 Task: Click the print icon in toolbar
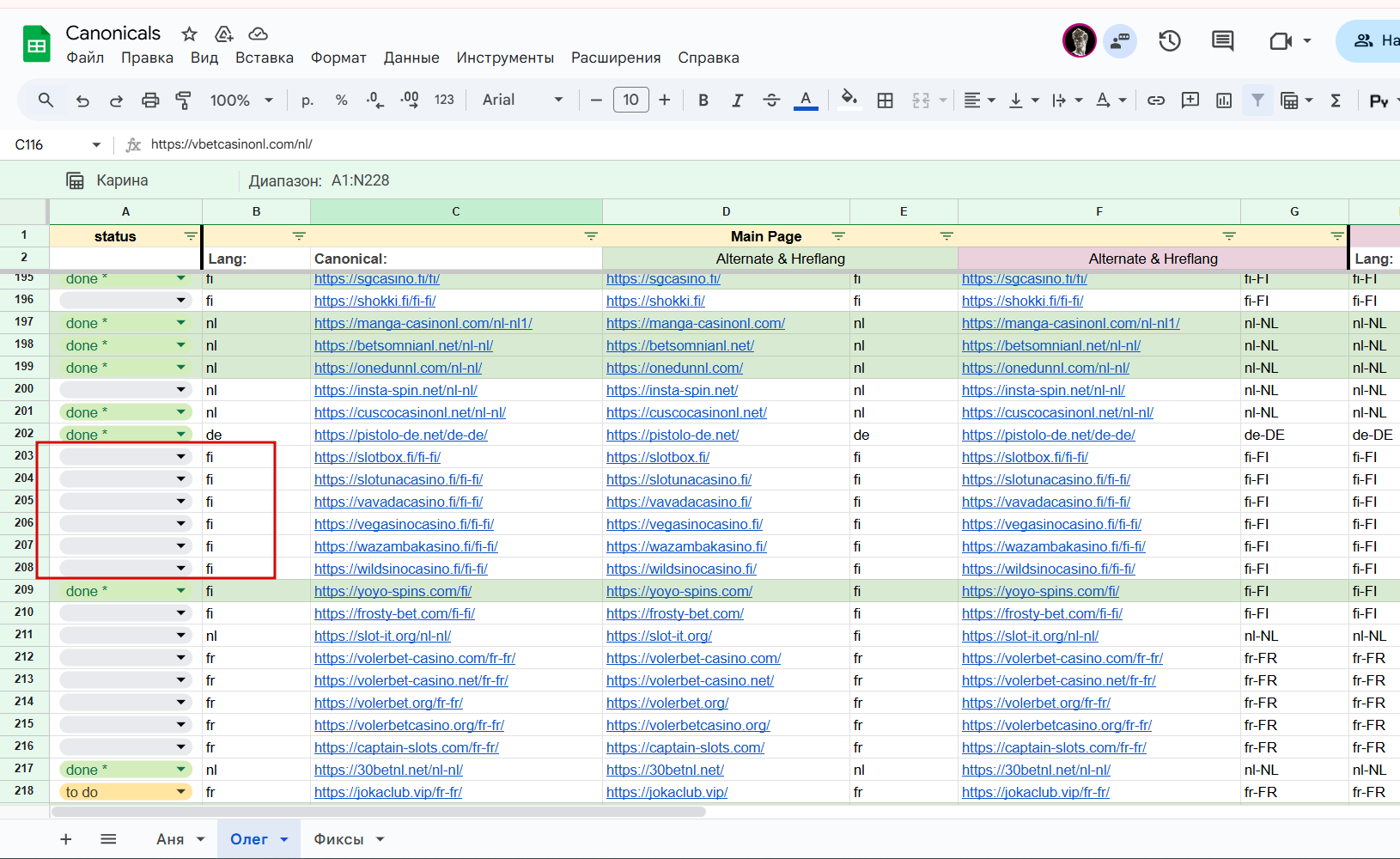coord(150,101)
